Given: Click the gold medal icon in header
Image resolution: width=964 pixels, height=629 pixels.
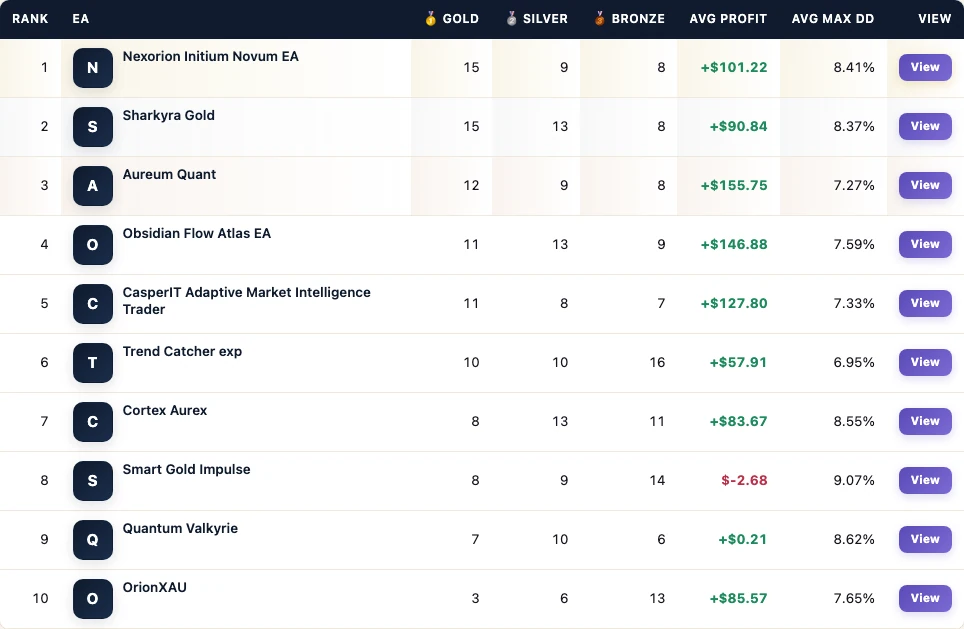Looking at the screenshot, I should click(x=430, y=18).
